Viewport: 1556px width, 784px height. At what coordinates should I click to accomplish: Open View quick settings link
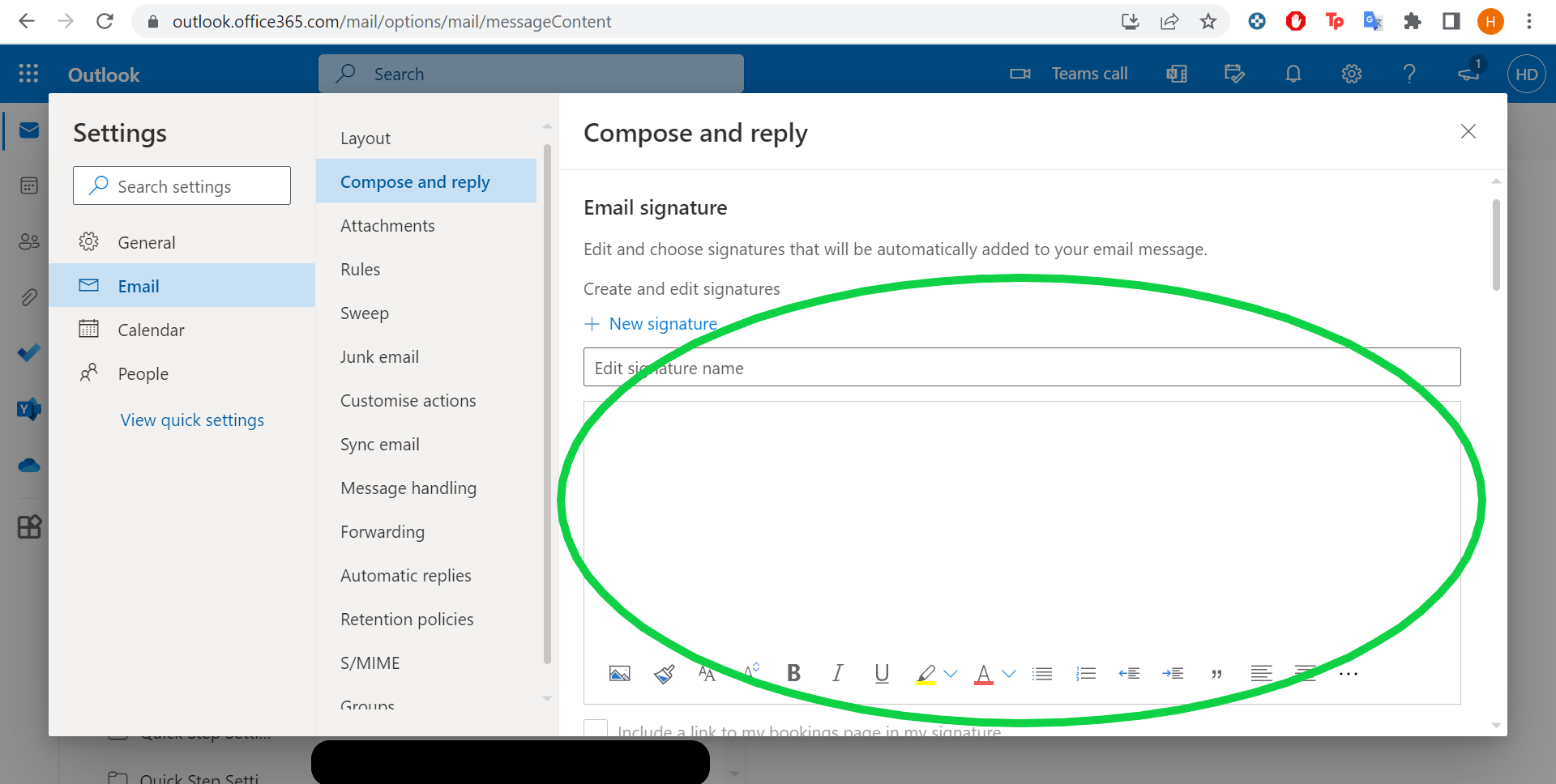coord(192,420)
